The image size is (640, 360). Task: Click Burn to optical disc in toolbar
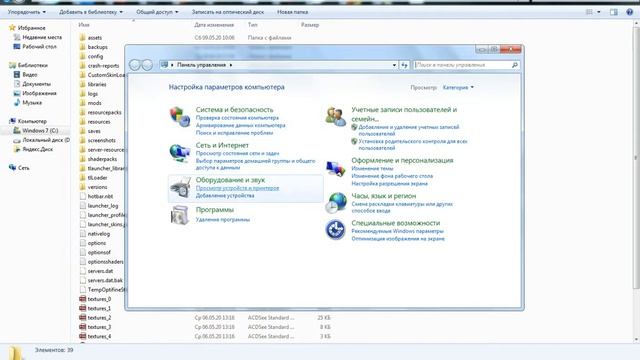[228, 12]
